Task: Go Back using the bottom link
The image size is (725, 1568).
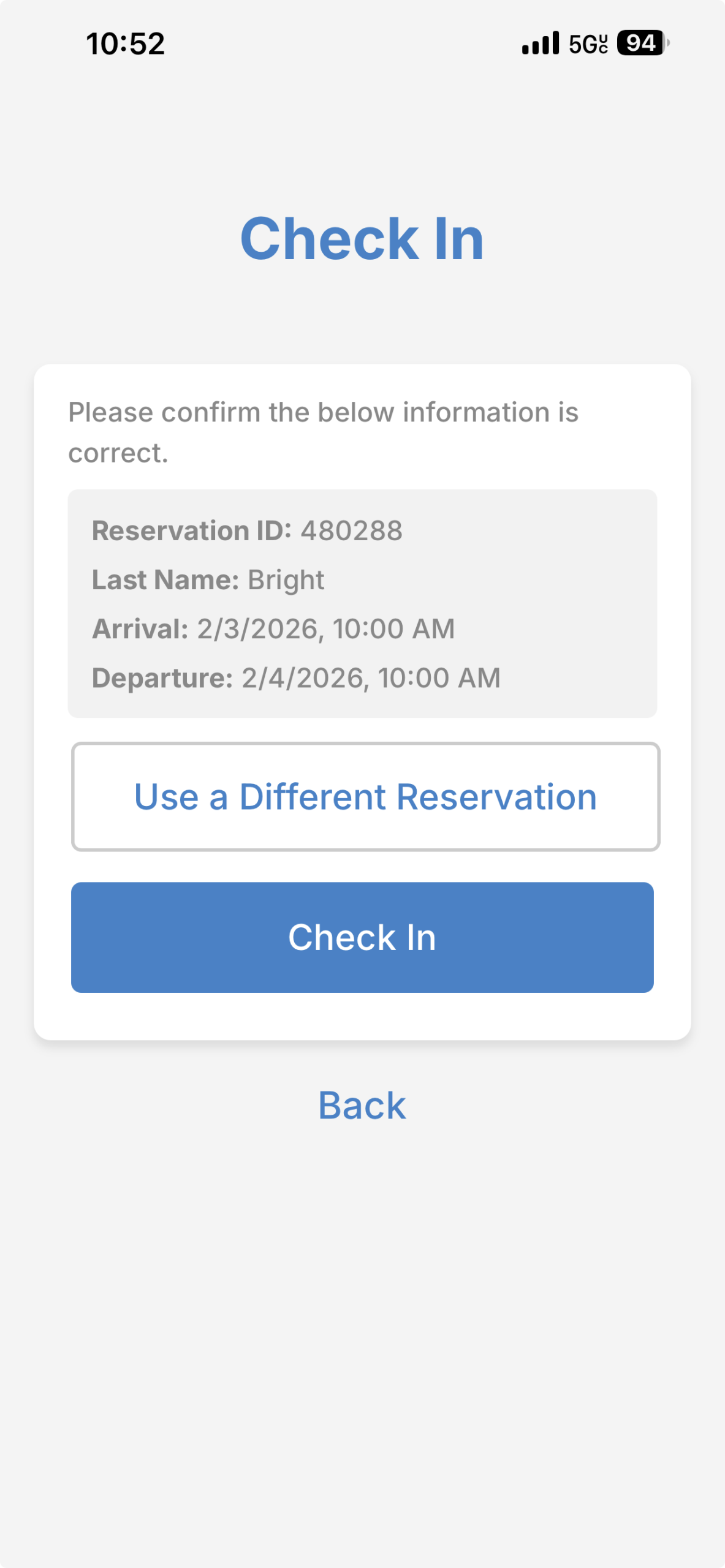Action: pyautogui.click(x=362, y=1106)
